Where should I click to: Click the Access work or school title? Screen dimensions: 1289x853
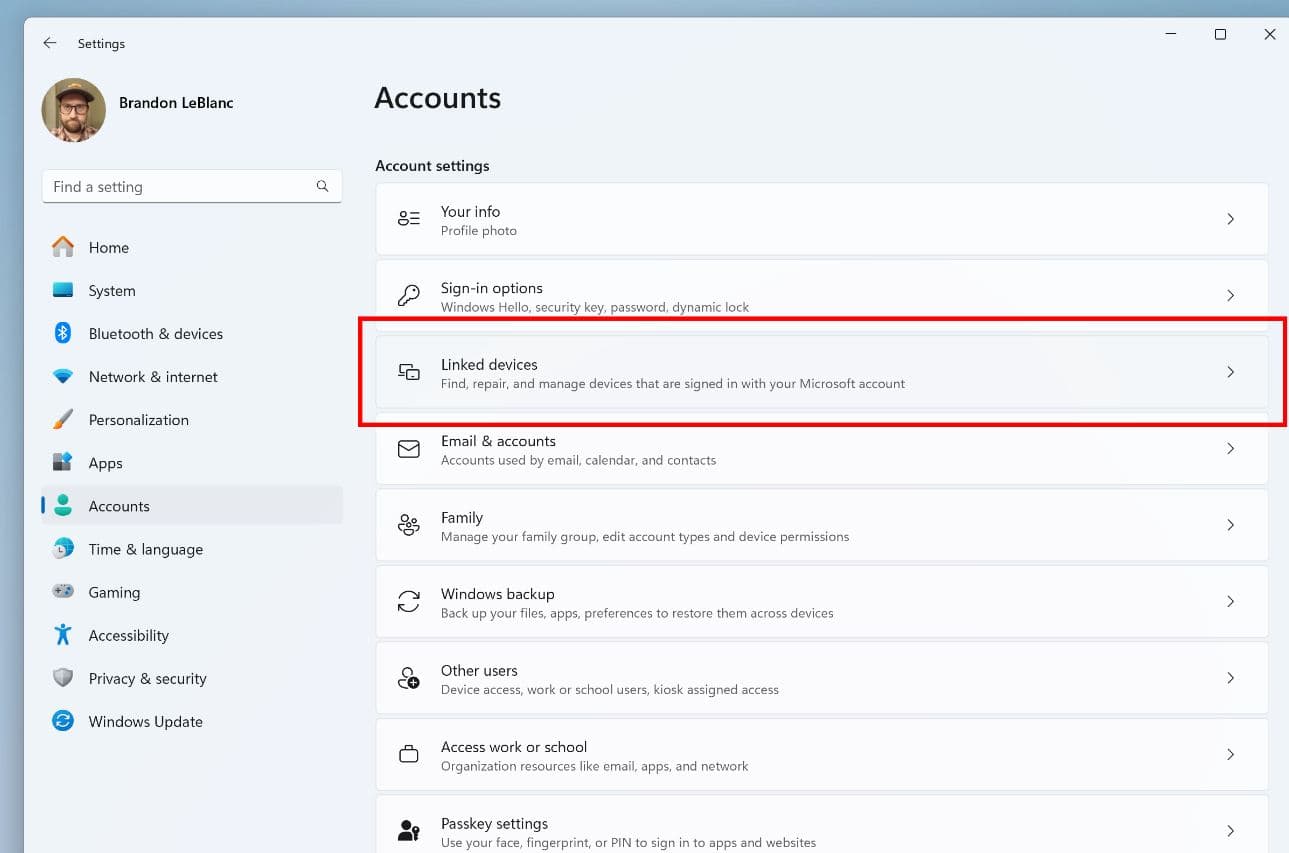tap(514, 747)
